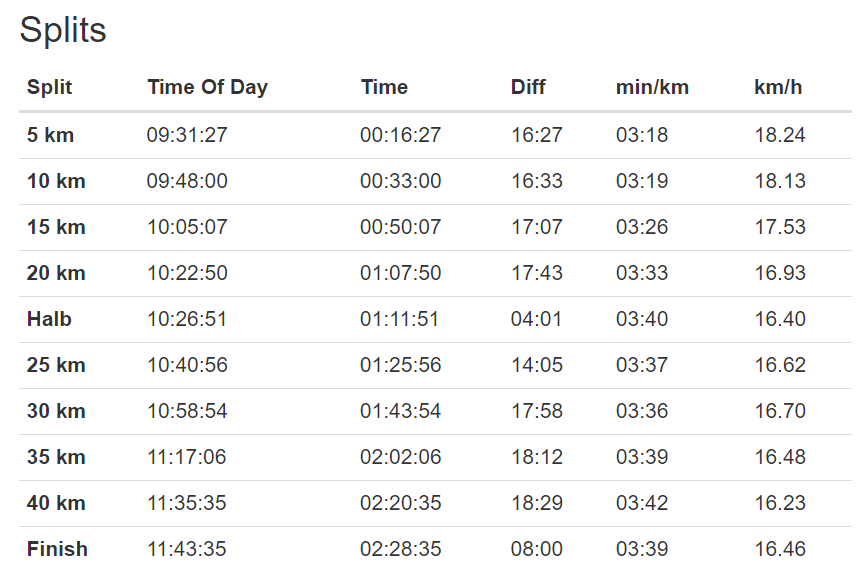Select the 10 km split row label
Screen dimensions: 868x581
click(x=55, y=181)
